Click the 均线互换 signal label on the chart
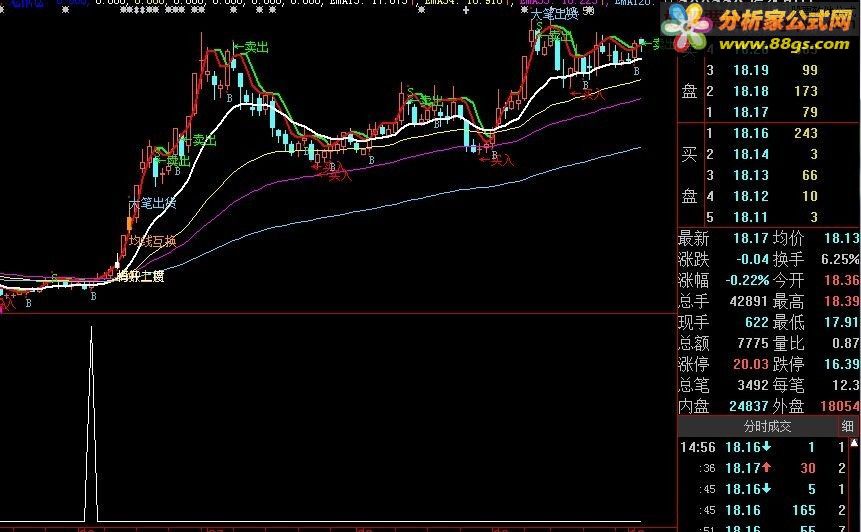Viewport: 861px width, 532px height. [x=153, y=241]
